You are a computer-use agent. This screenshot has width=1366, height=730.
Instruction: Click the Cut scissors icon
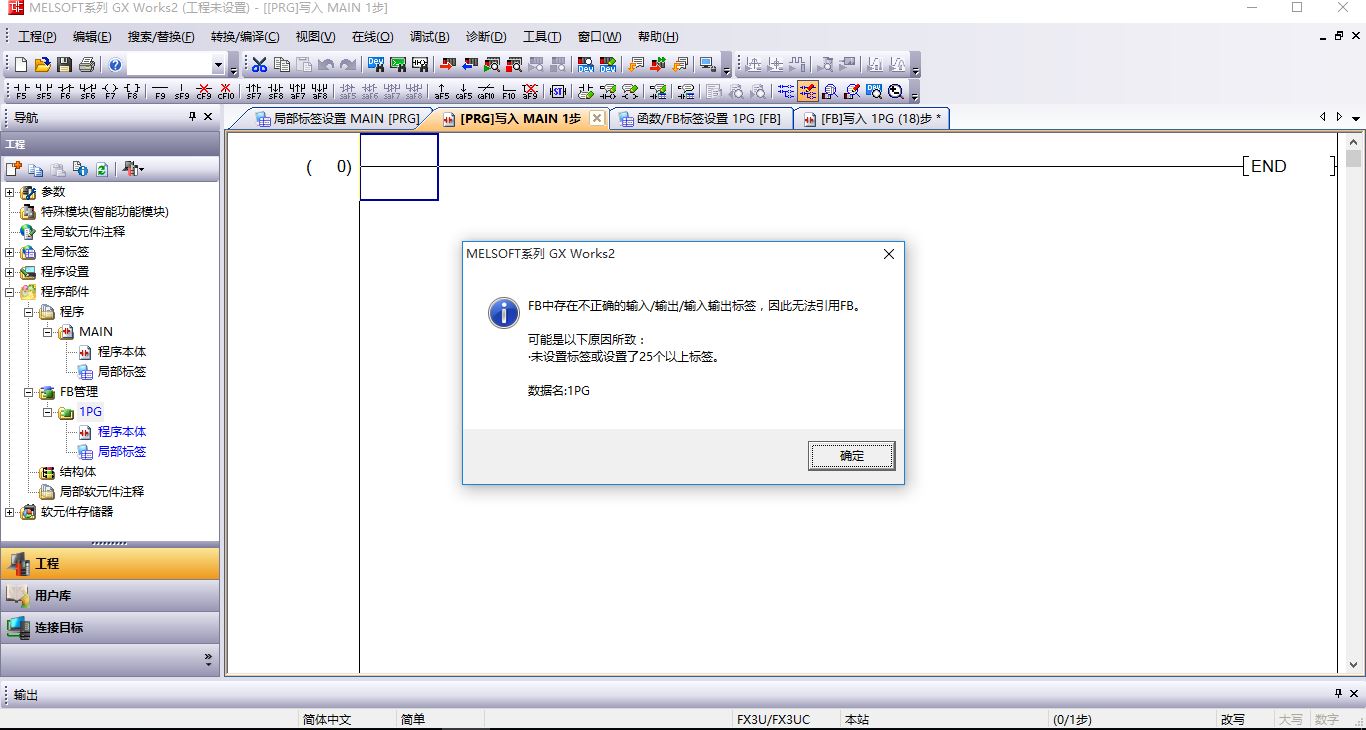click(x=259, y=65)
